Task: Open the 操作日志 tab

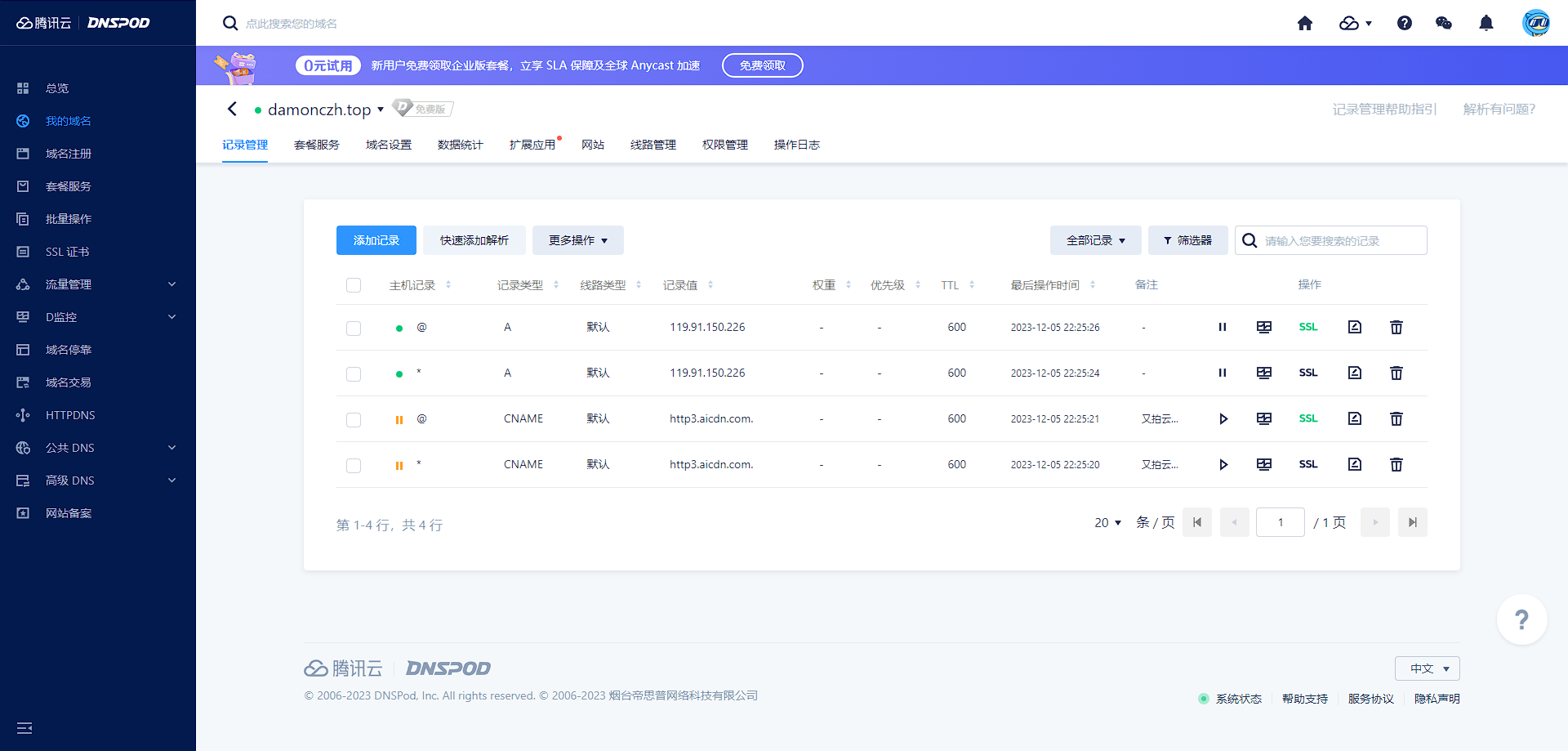Action: 797,145
